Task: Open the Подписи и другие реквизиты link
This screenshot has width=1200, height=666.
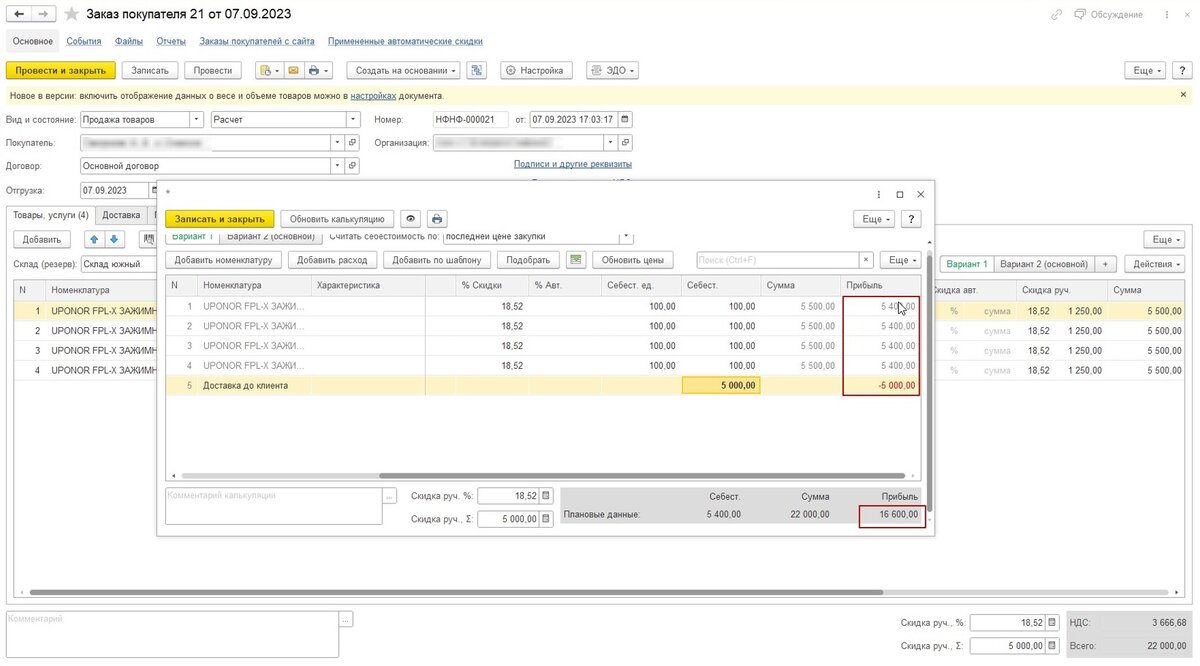Action: (x=572, y=164)
